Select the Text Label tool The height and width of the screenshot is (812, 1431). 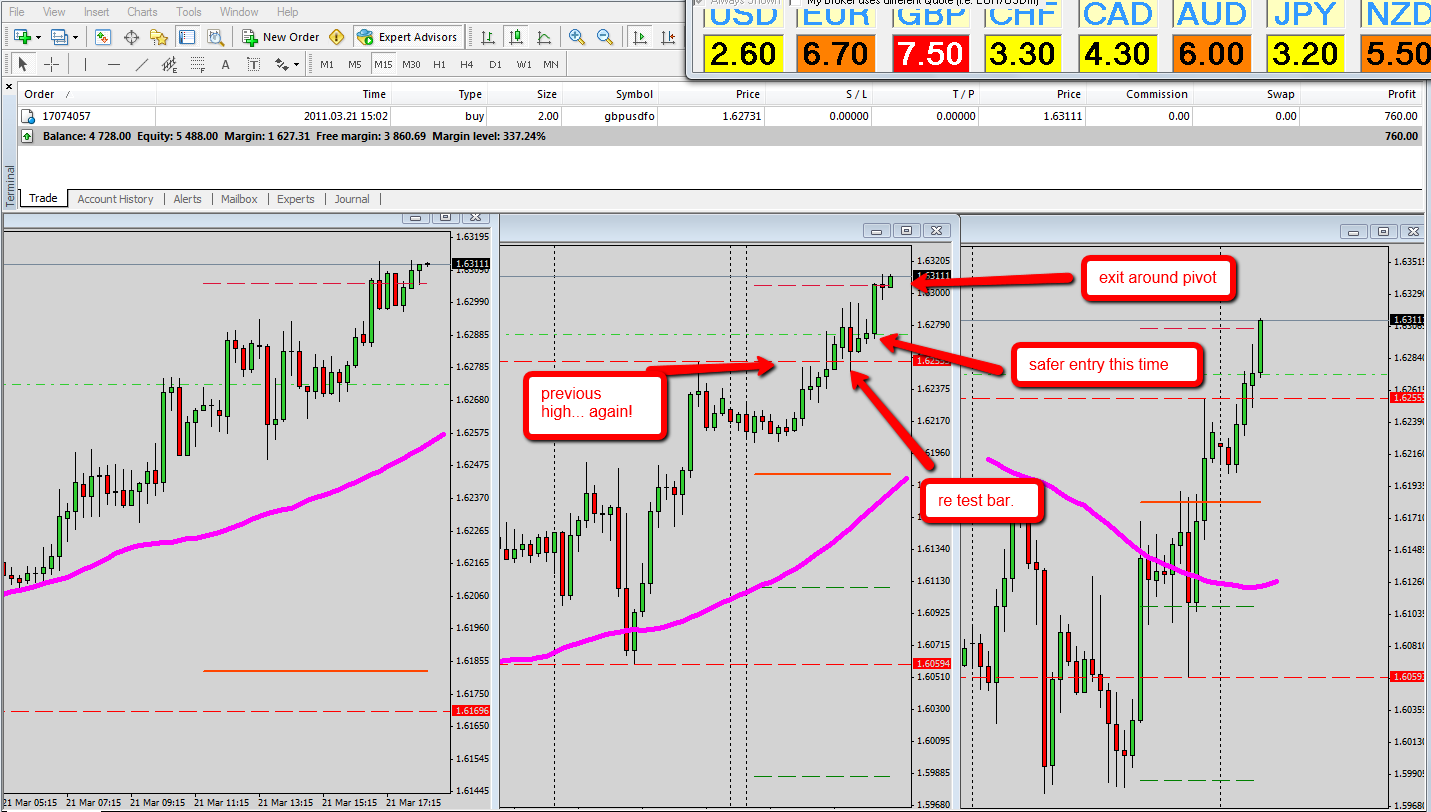[x=254, y=64]
